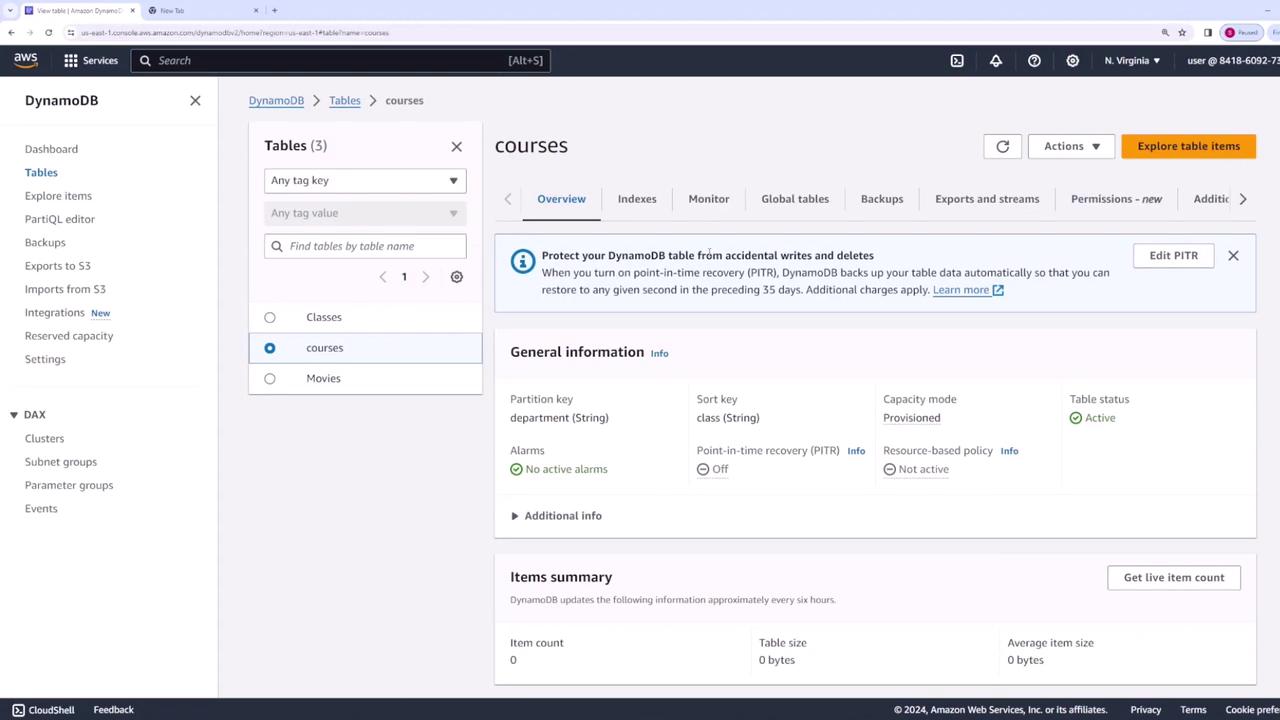The height and width of the screenshot is (720, 1280).
Task: Open Exports to S3 in sidebar
Action: pyautogui.click(x=58, y=266)
